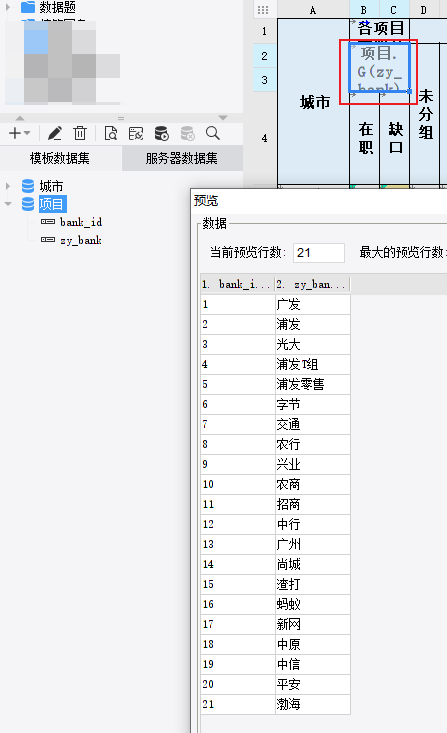Click the 浦发零售 cell
Screen dimensions: 447x733
tap(313, 384)
